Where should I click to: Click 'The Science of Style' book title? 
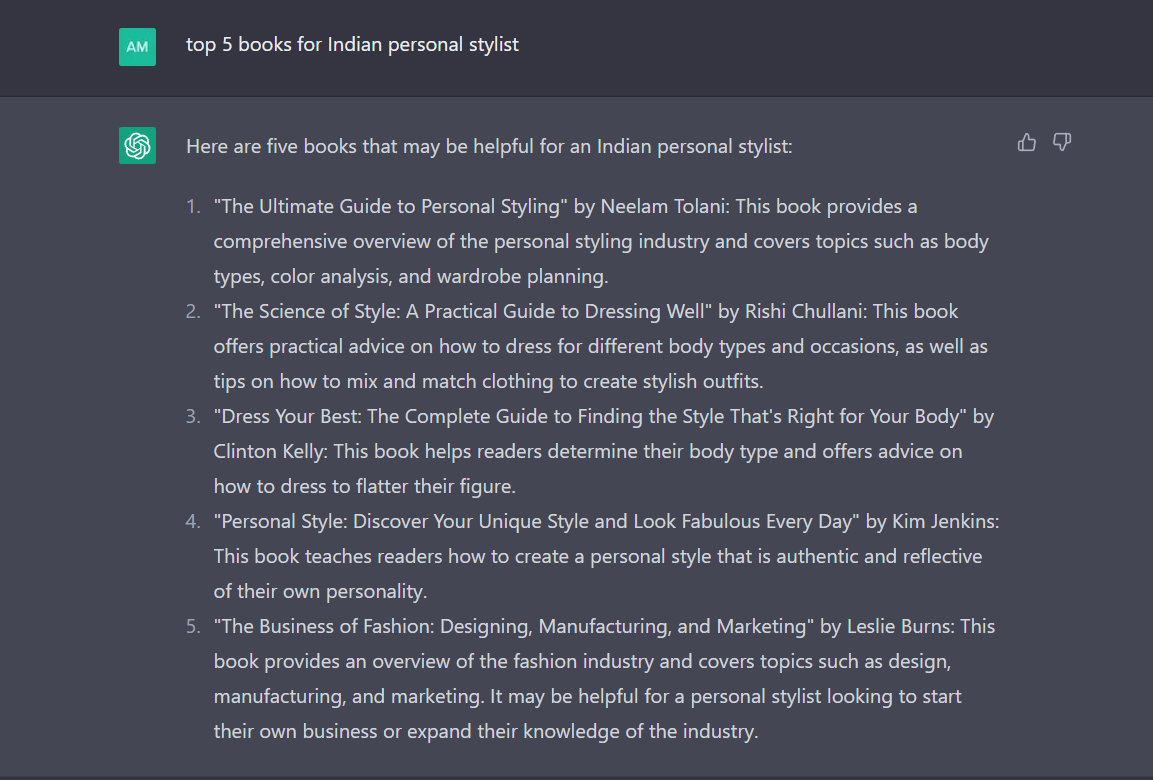pyautogui.click(x=463, y=312)
